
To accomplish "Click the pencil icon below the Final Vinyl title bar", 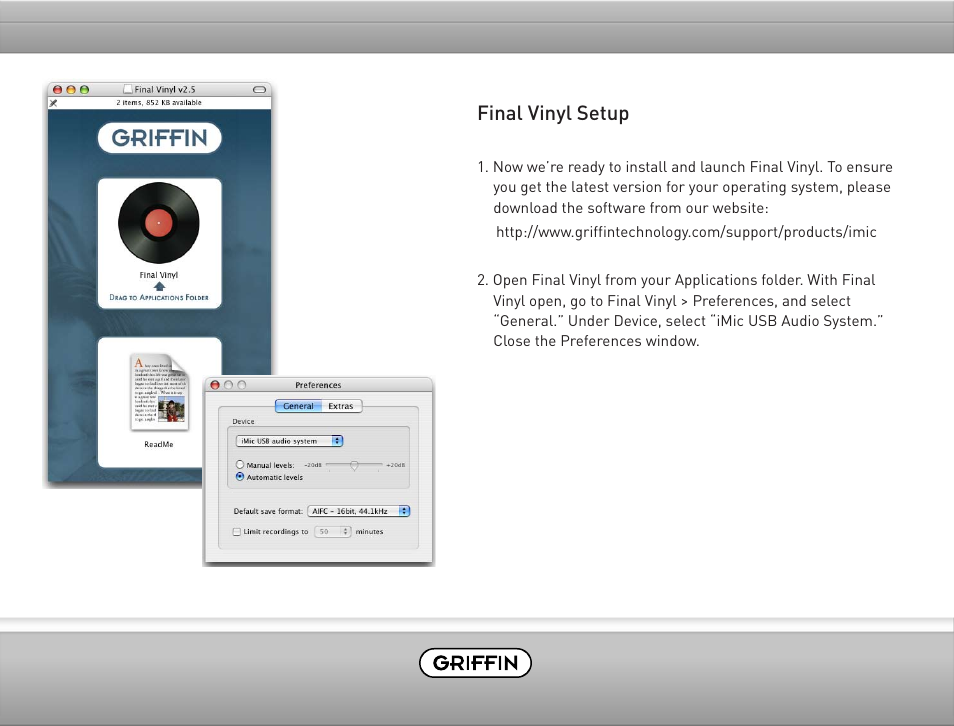I will coord(54,103).
